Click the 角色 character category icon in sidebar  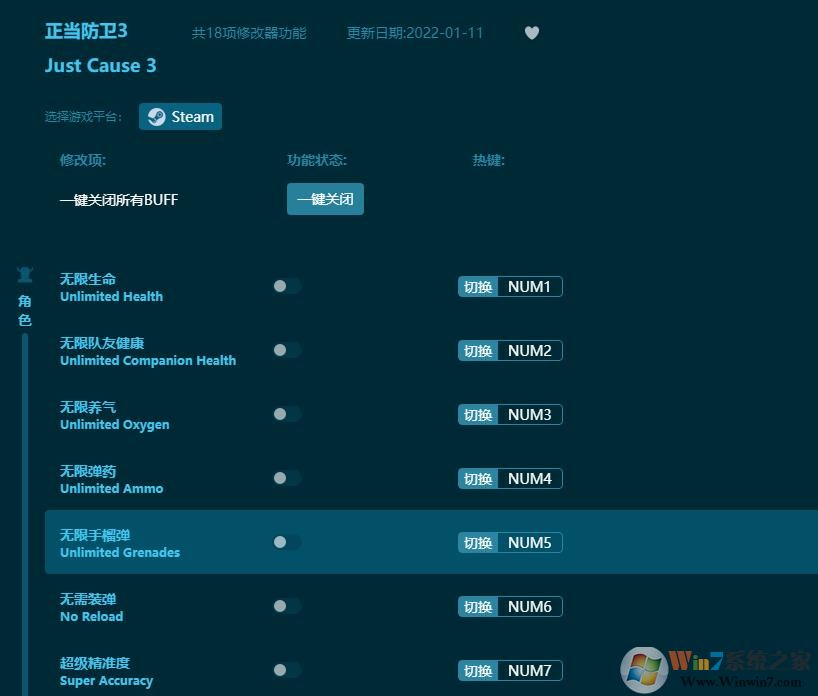tap(24, 274)
